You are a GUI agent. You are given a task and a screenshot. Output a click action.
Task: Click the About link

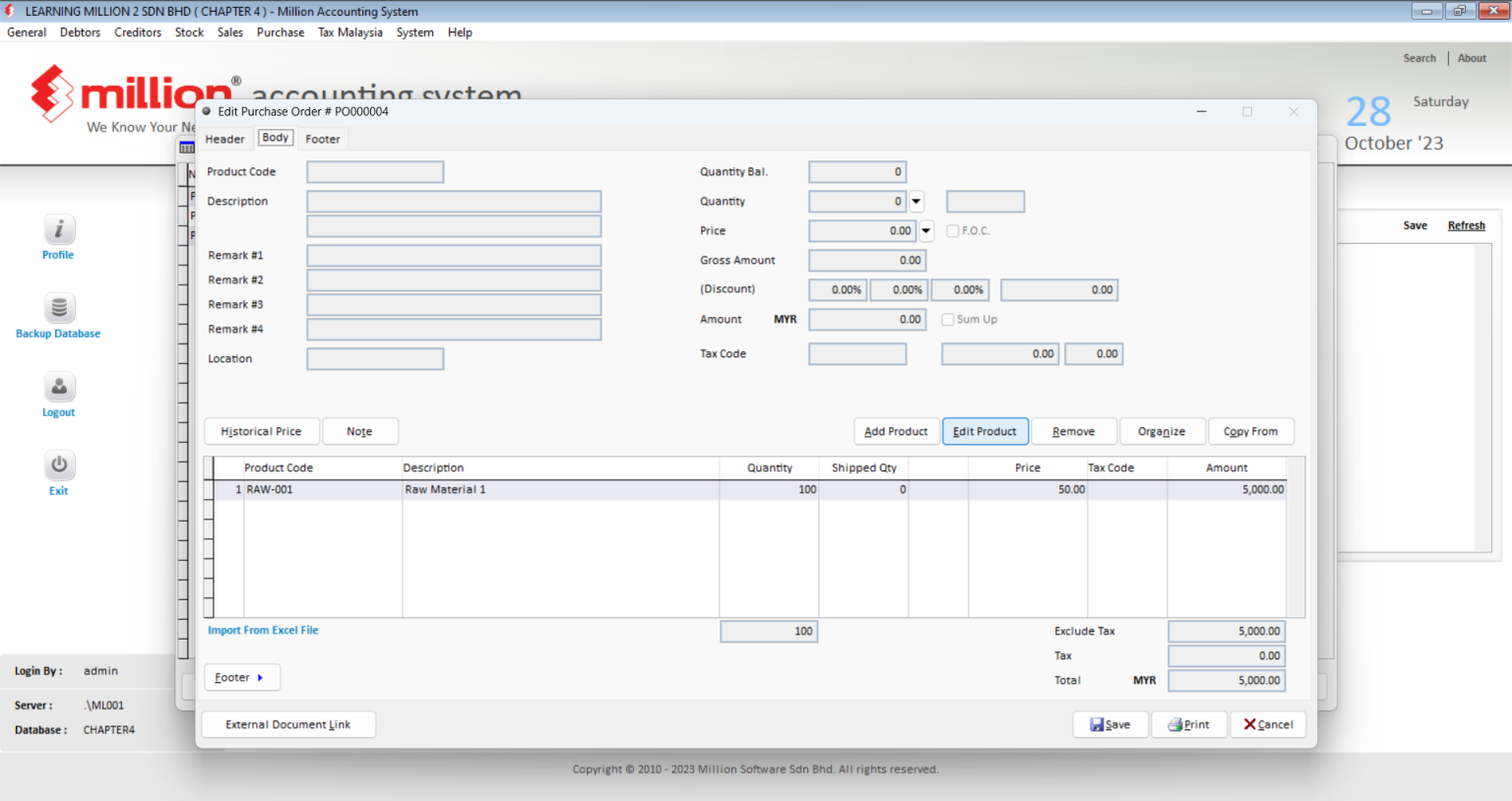point(1472,58)
